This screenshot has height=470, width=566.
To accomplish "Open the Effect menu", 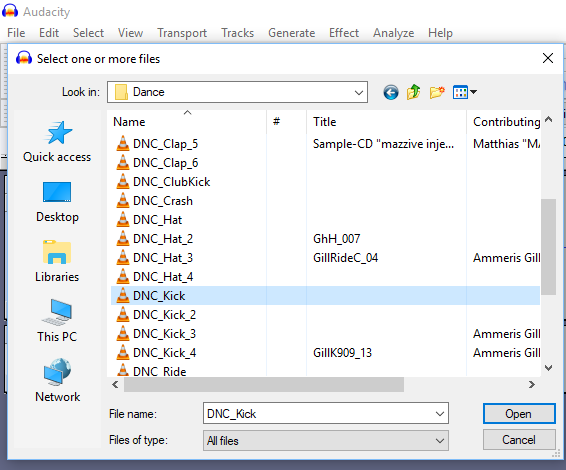I will 344,33.
